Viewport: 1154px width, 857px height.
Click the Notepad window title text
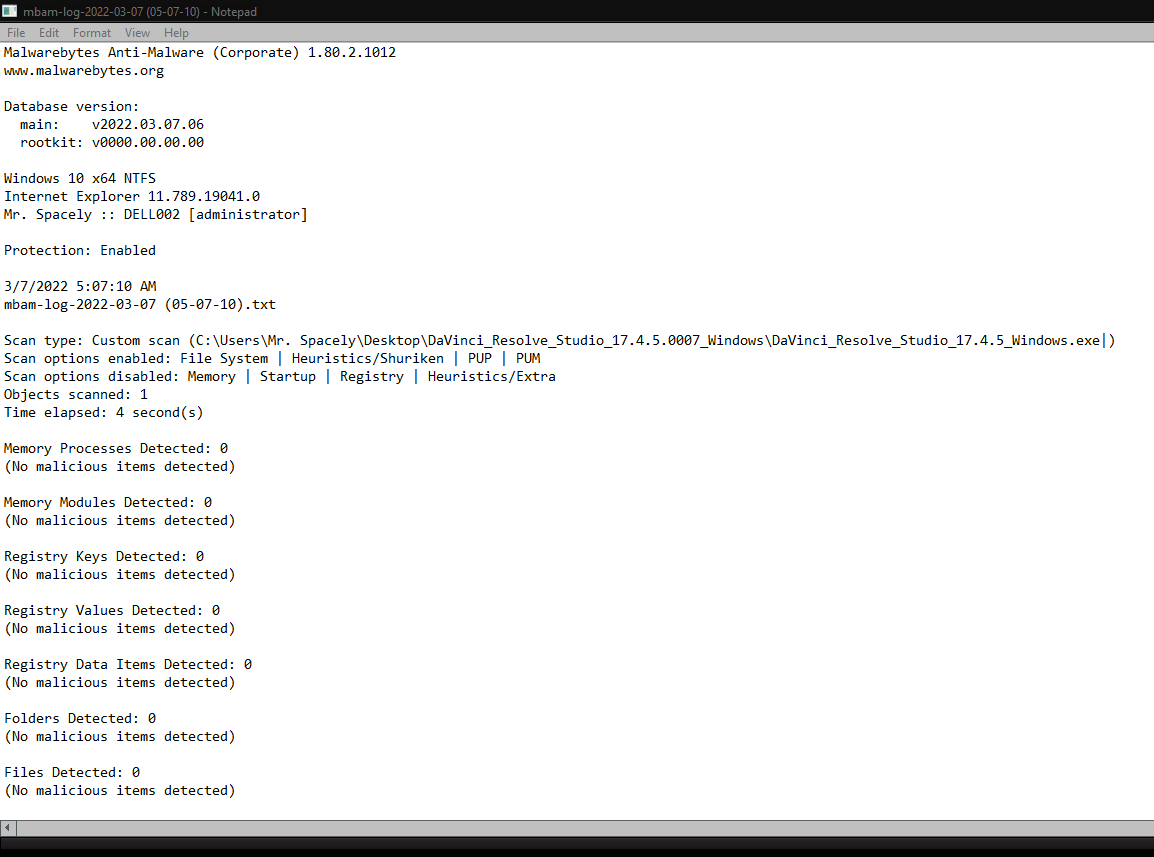tap(140, 12)
